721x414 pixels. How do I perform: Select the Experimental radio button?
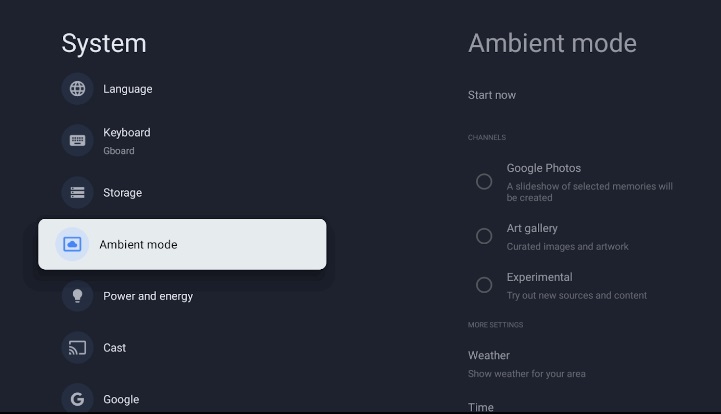(484, 285)
